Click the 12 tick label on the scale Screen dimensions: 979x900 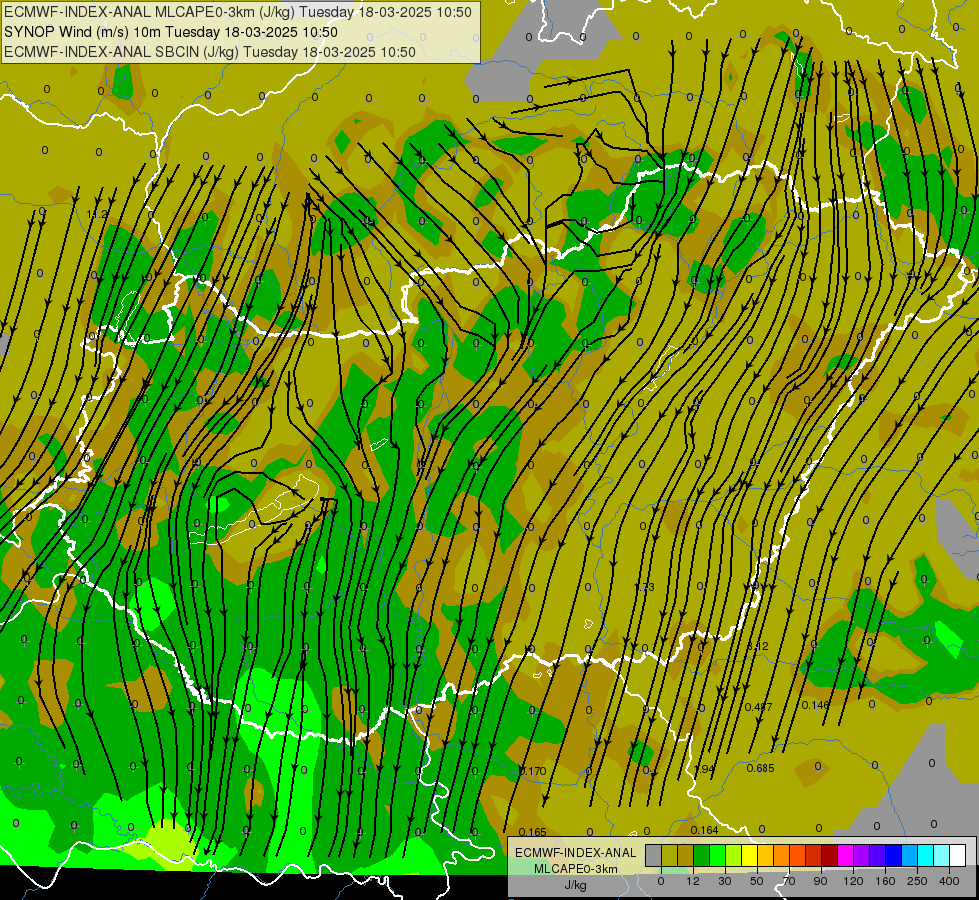693,881
